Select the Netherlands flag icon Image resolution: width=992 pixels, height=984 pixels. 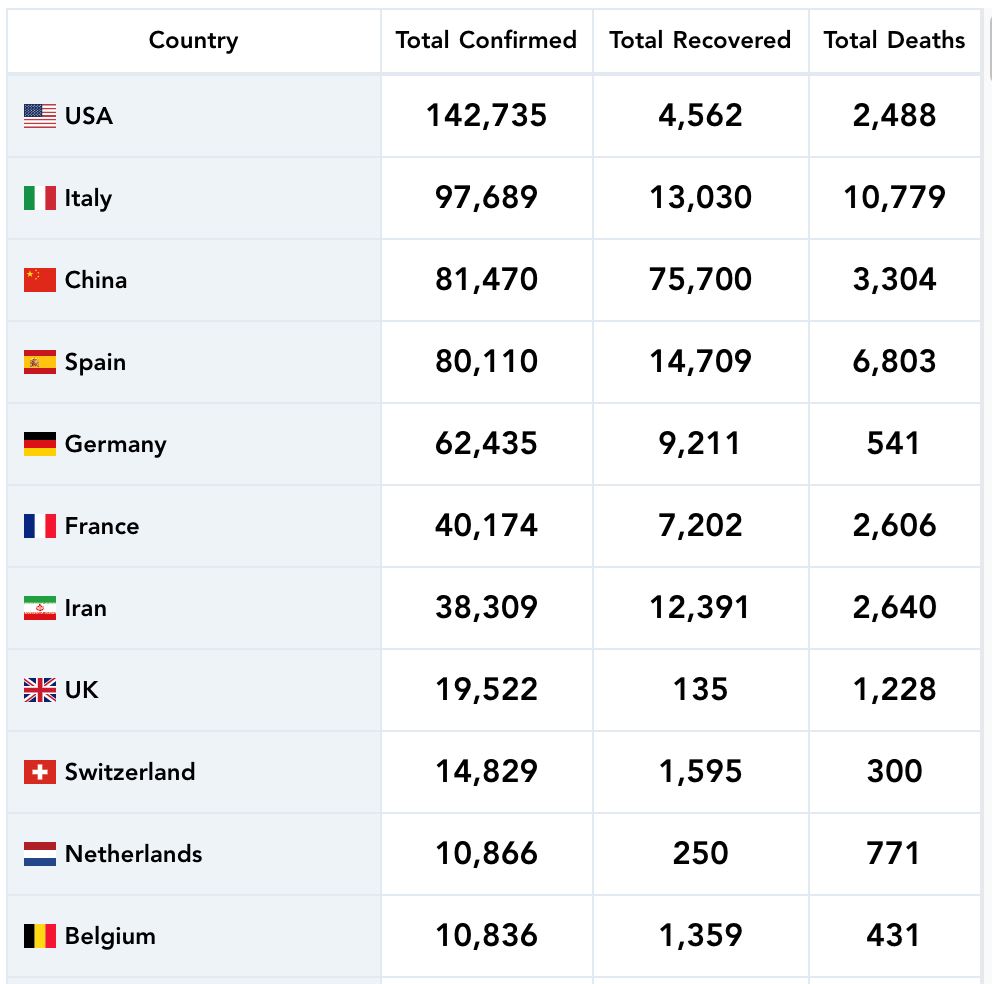coord(40,854)
